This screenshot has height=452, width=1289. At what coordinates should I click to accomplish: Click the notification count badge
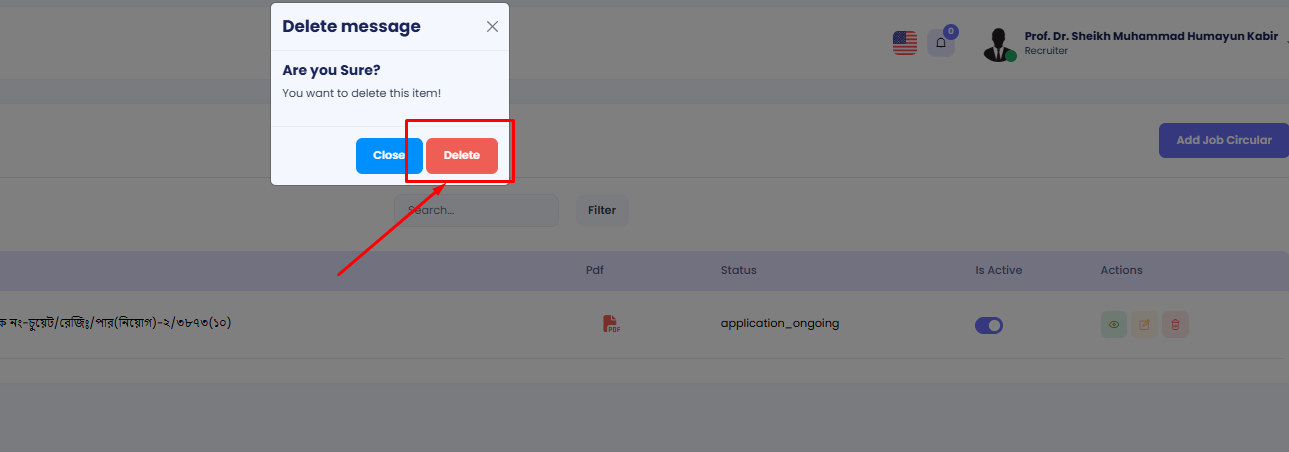(x=950, y=31)
